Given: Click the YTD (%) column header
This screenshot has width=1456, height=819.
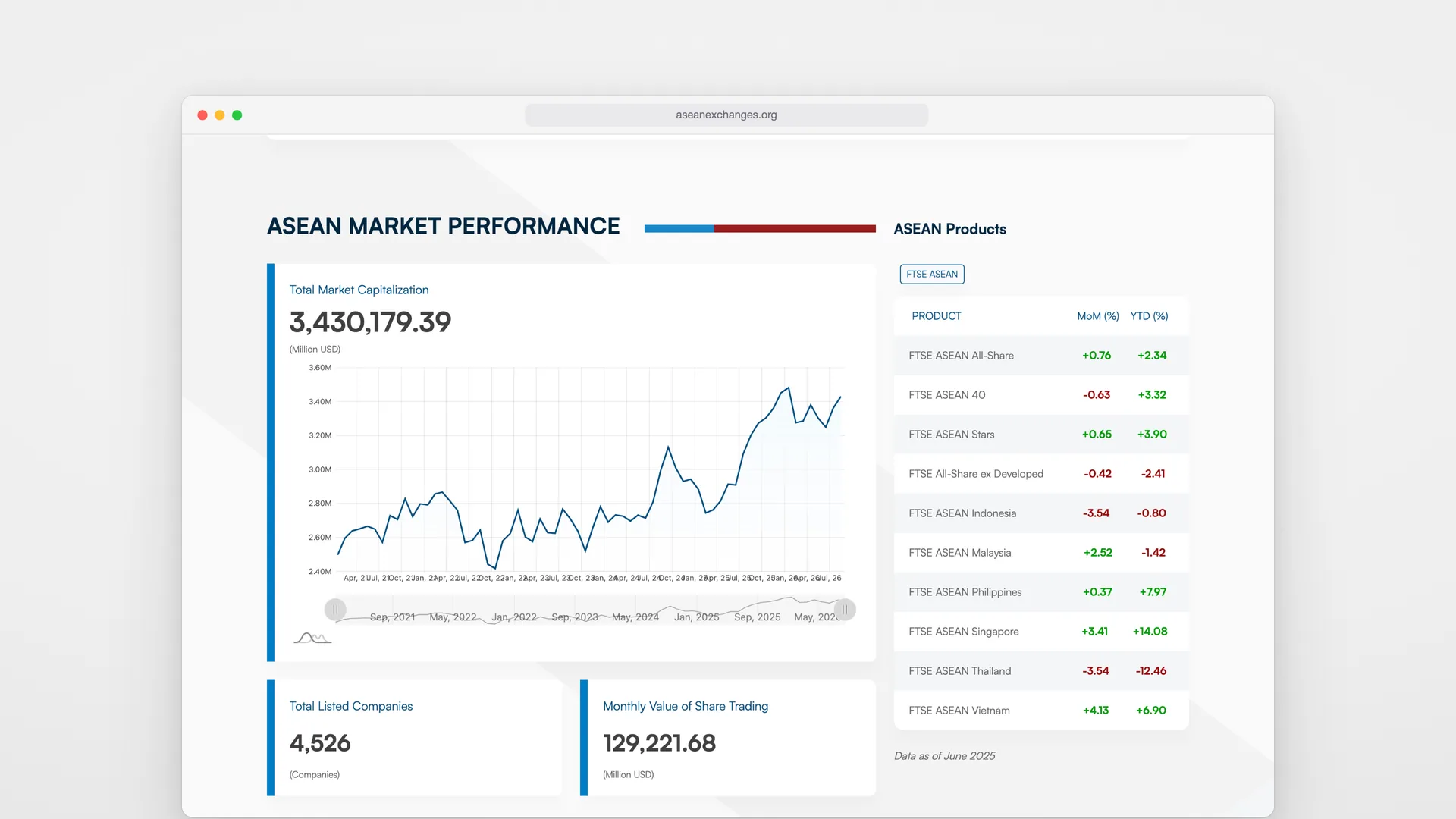Looking at the screenshot, I should tap(1149, 315).
